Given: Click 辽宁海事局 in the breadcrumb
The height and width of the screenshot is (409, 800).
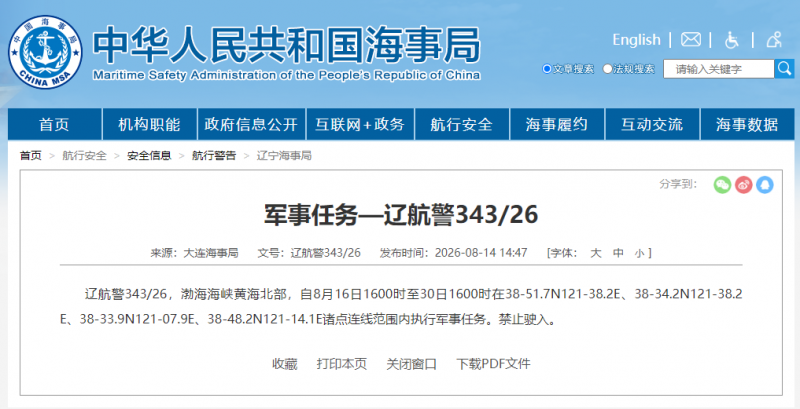Looking at the screenshot, I should point(284,156).
